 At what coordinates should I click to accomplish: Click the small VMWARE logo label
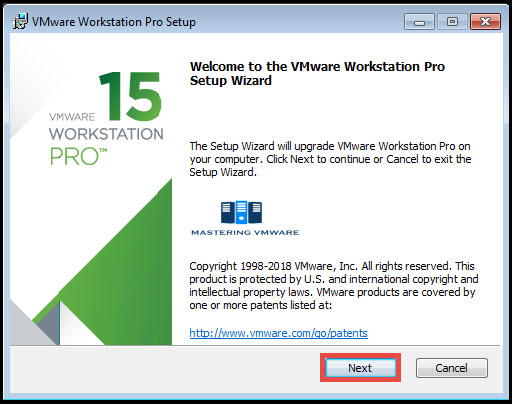[72, 117]
